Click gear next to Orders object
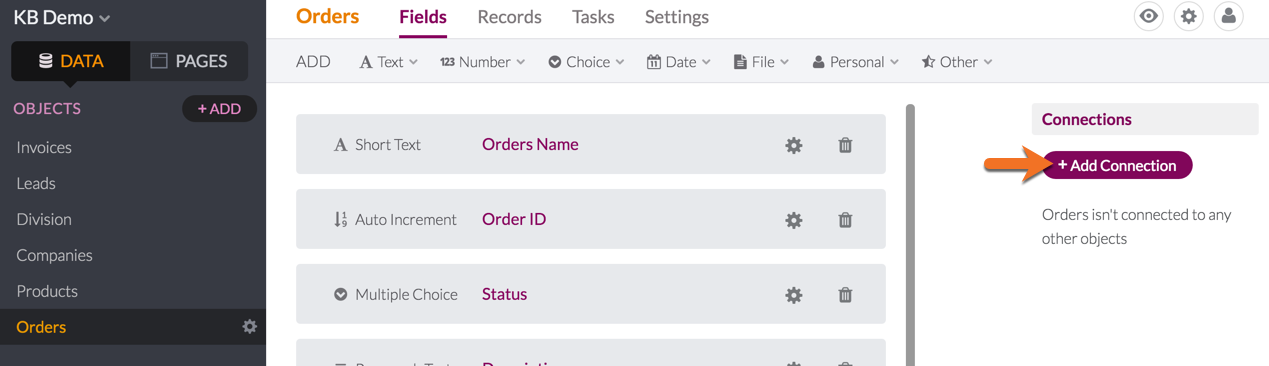 point(250,326)
